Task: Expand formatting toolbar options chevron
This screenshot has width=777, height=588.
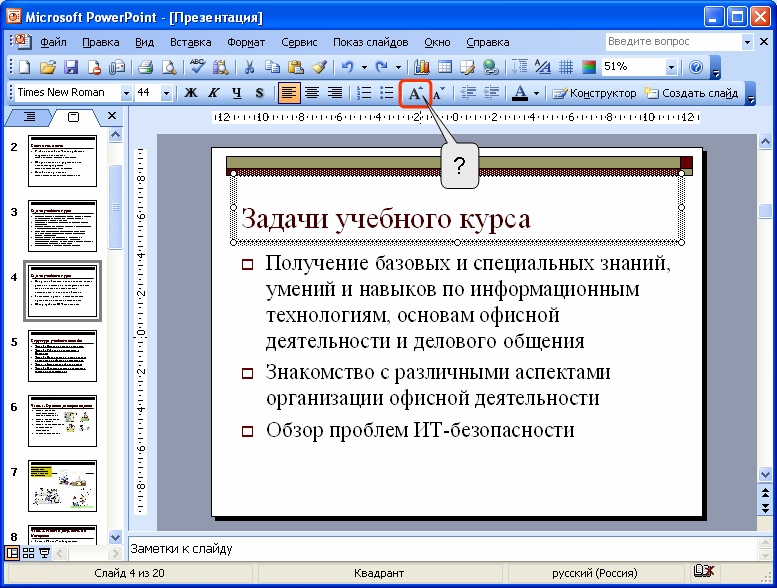Action: 751,93
